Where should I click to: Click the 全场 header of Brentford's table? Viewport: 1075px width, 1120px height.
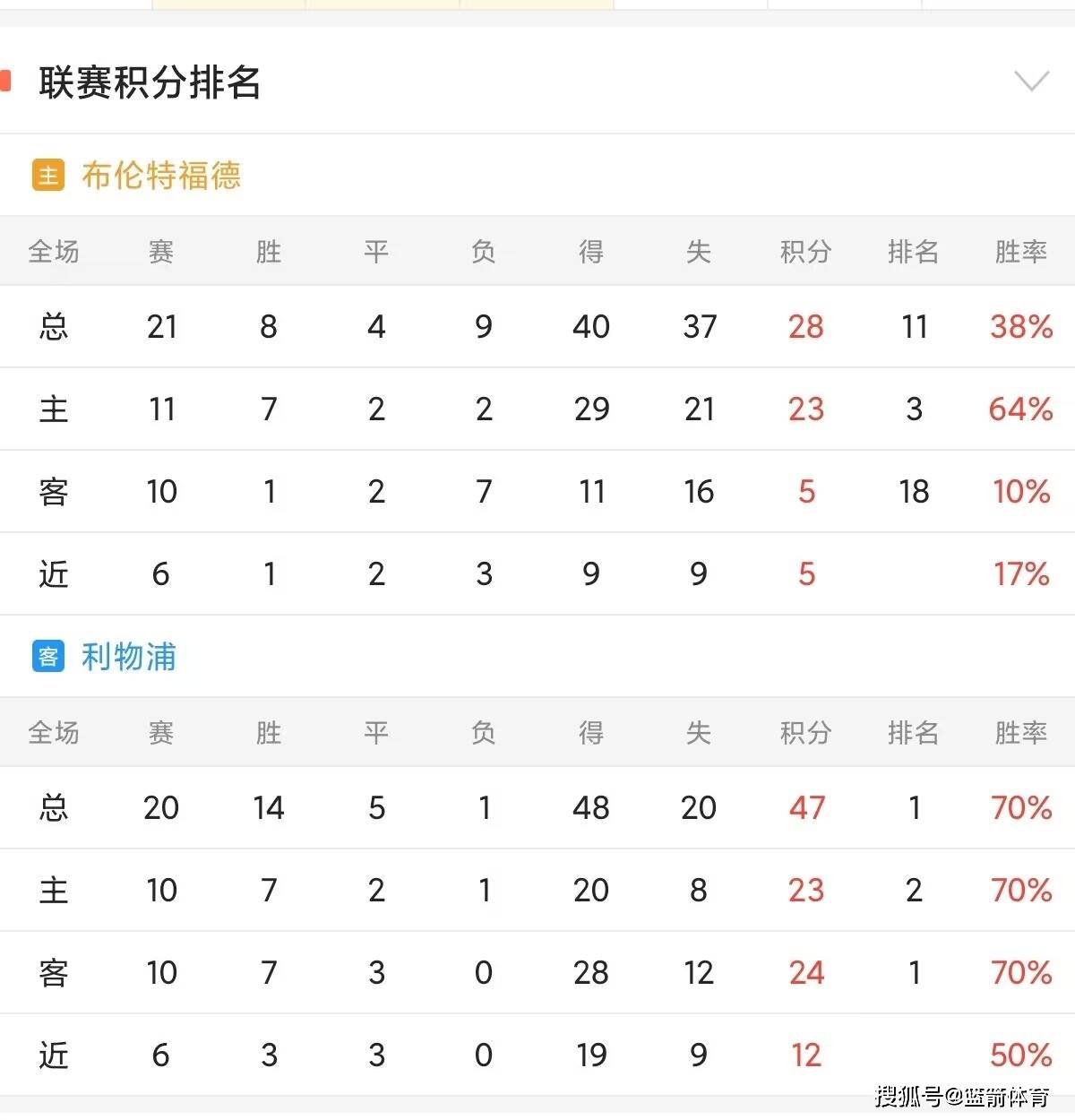pyautogui.click(x=53, y=252)
